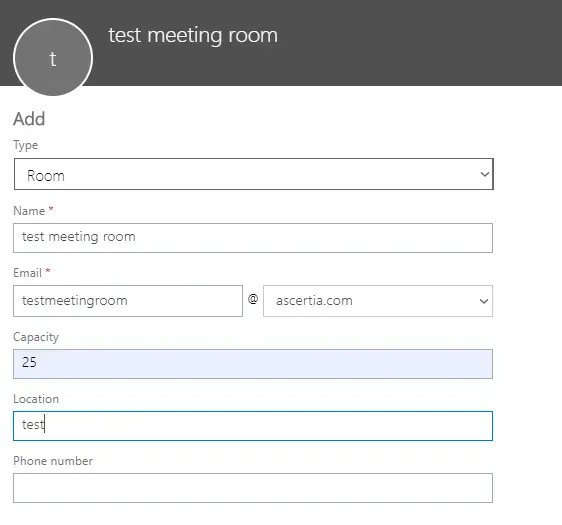Click the chevron arrow beside ascertia.com
Viewport: 562px width, 525px height.
click(484, 301)
